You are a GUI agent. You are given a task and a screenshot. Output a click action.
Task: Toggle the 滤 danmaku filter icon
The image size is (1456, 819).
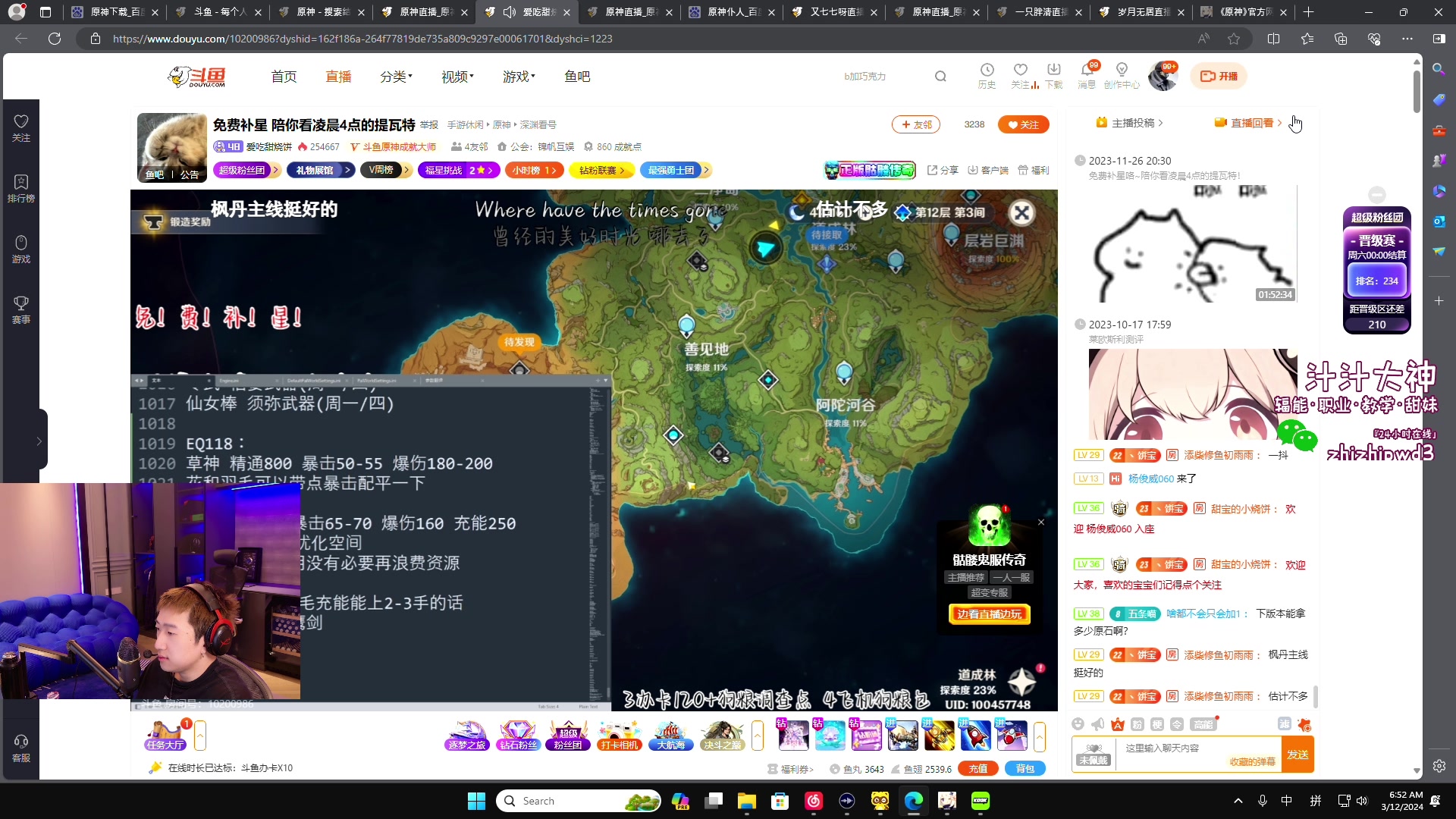point(1284,724)
